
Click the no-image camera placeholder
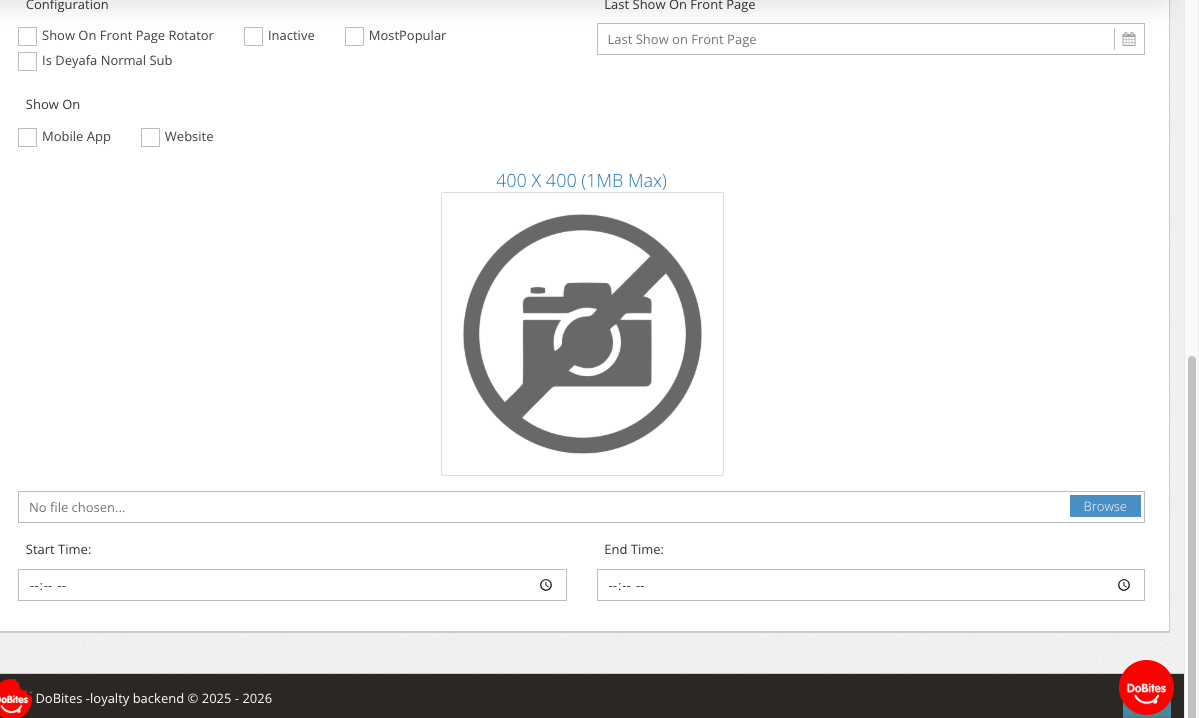coord(582,334)
